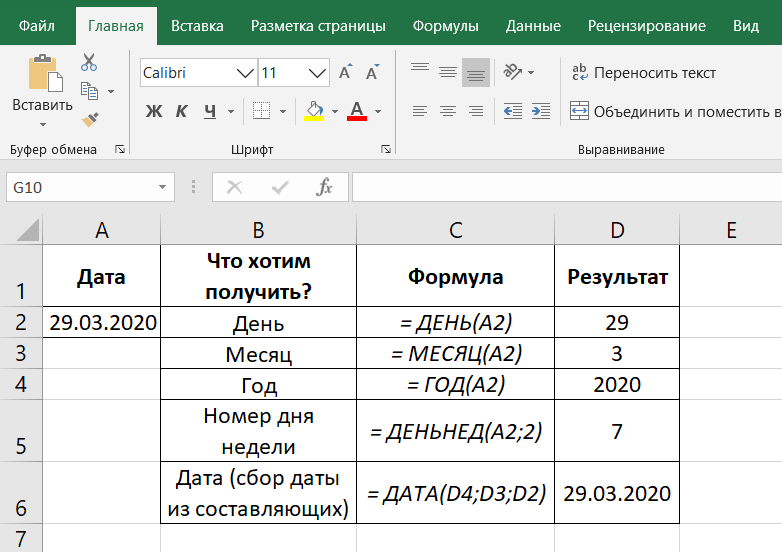Switch to the Данные tab
This screenshot has width=782, height=552.
(533, 26)
